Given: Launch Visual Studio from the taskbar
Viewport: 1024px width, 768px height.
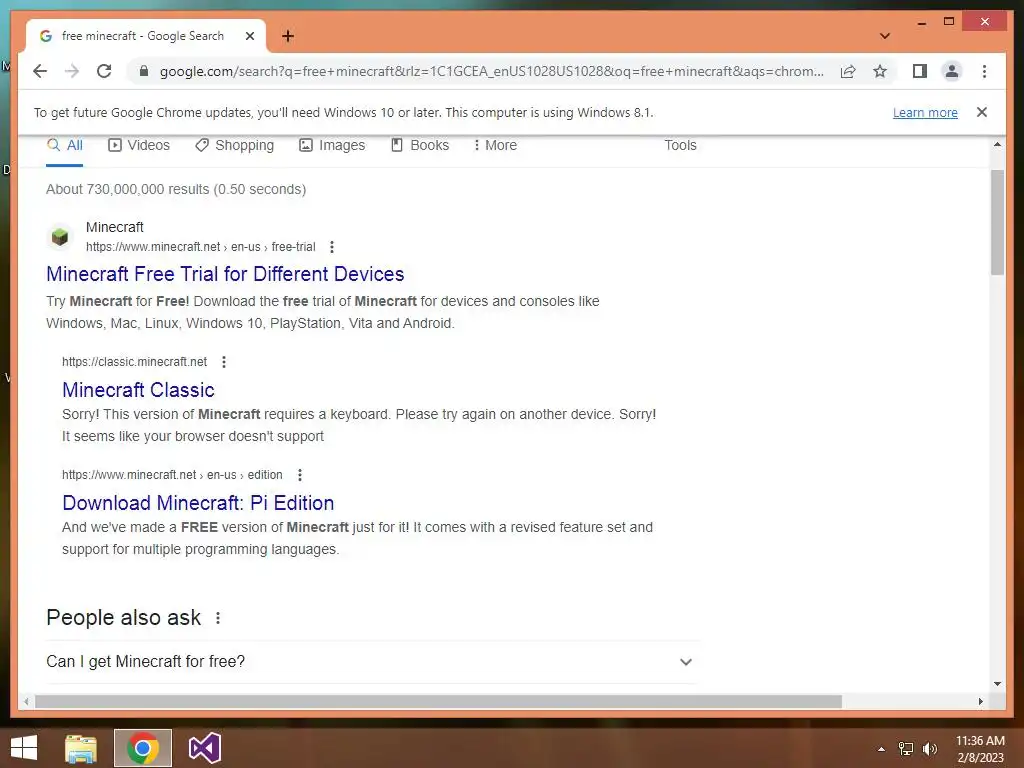Looking at the screenshot, I should pyautogui.click(x=205, y=748).
